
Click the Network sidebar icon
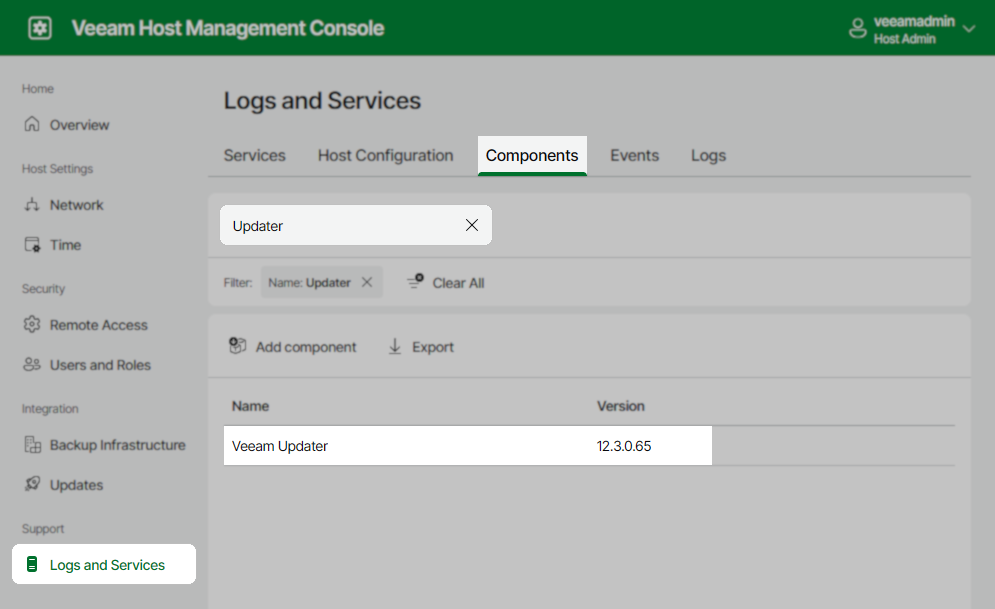(x=32, y=204)
